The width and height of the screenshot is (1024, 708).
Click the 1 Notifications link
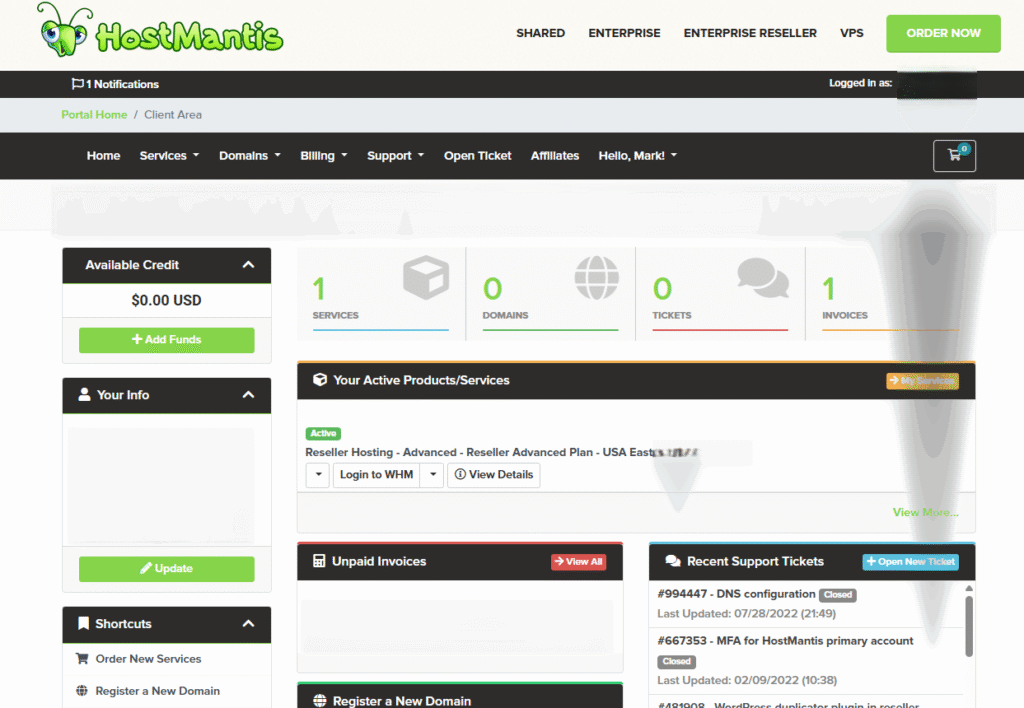116,84
